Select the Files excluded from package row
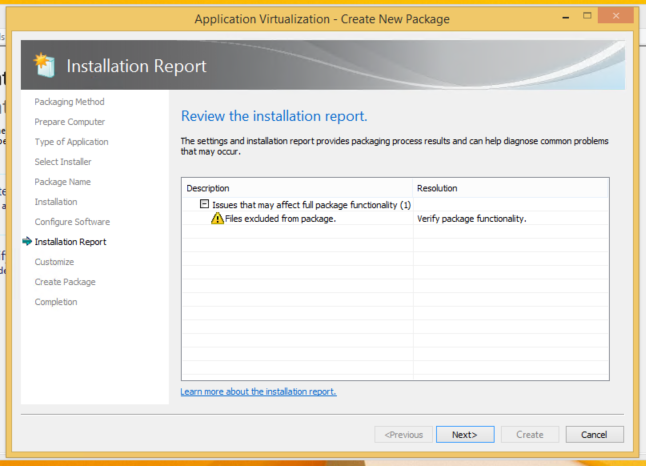Viewport: 646px width, 466px height. click(280, 219)
